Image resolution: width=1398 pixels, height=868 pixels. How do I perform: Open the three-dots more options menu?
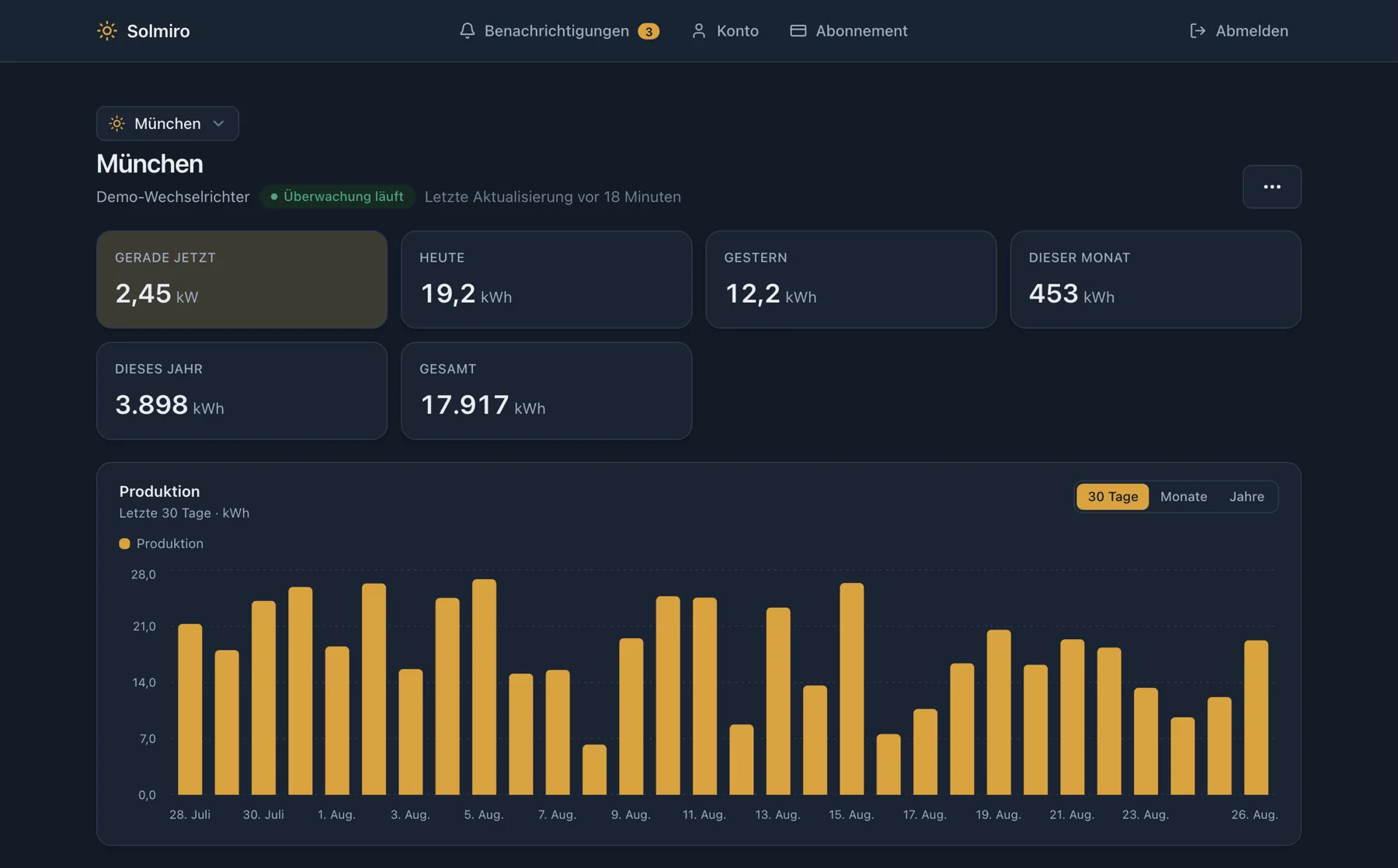tap(1271, 186)
